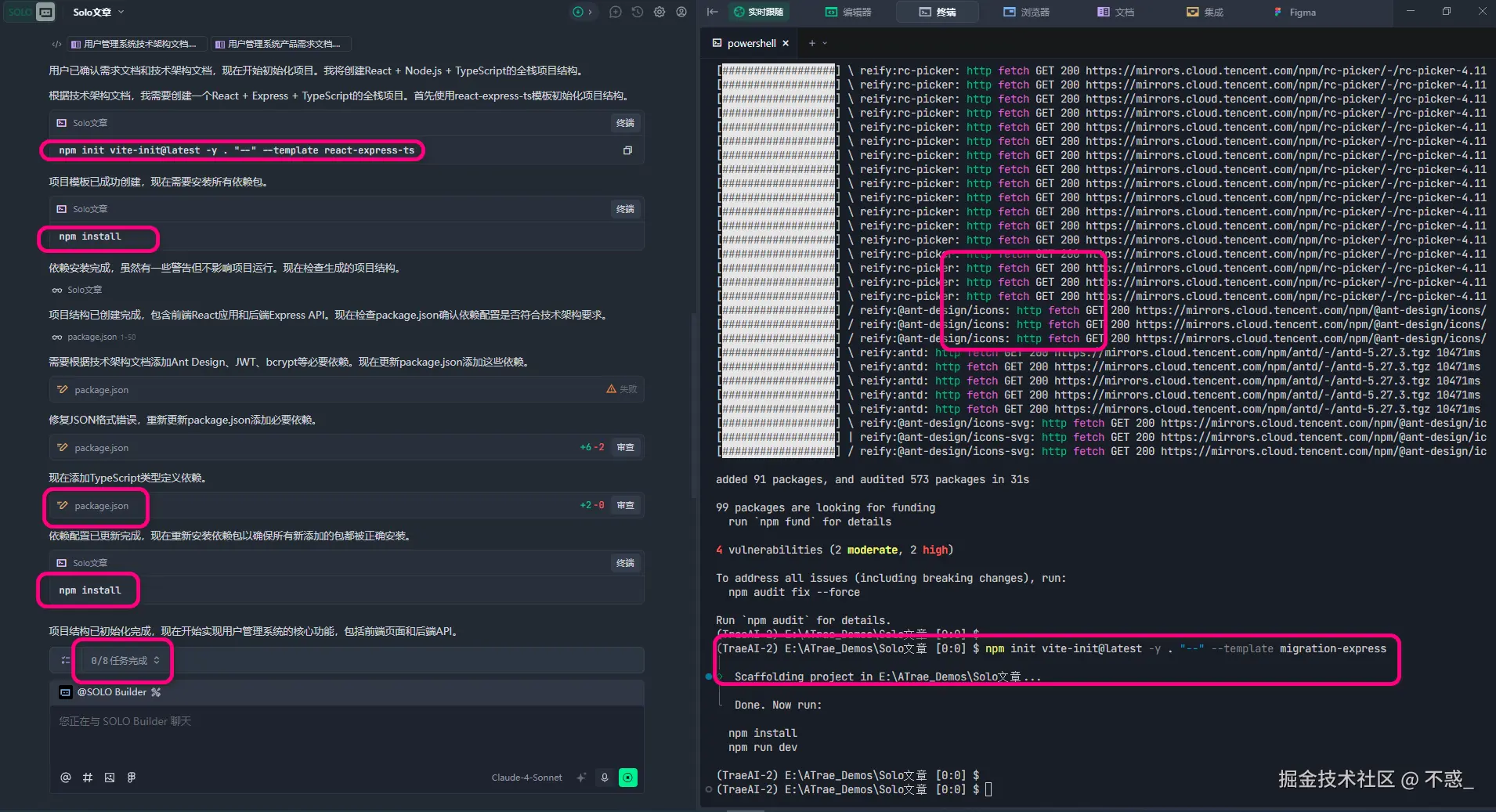Copy the npm init vite-init command

click(x=627, y=150)
